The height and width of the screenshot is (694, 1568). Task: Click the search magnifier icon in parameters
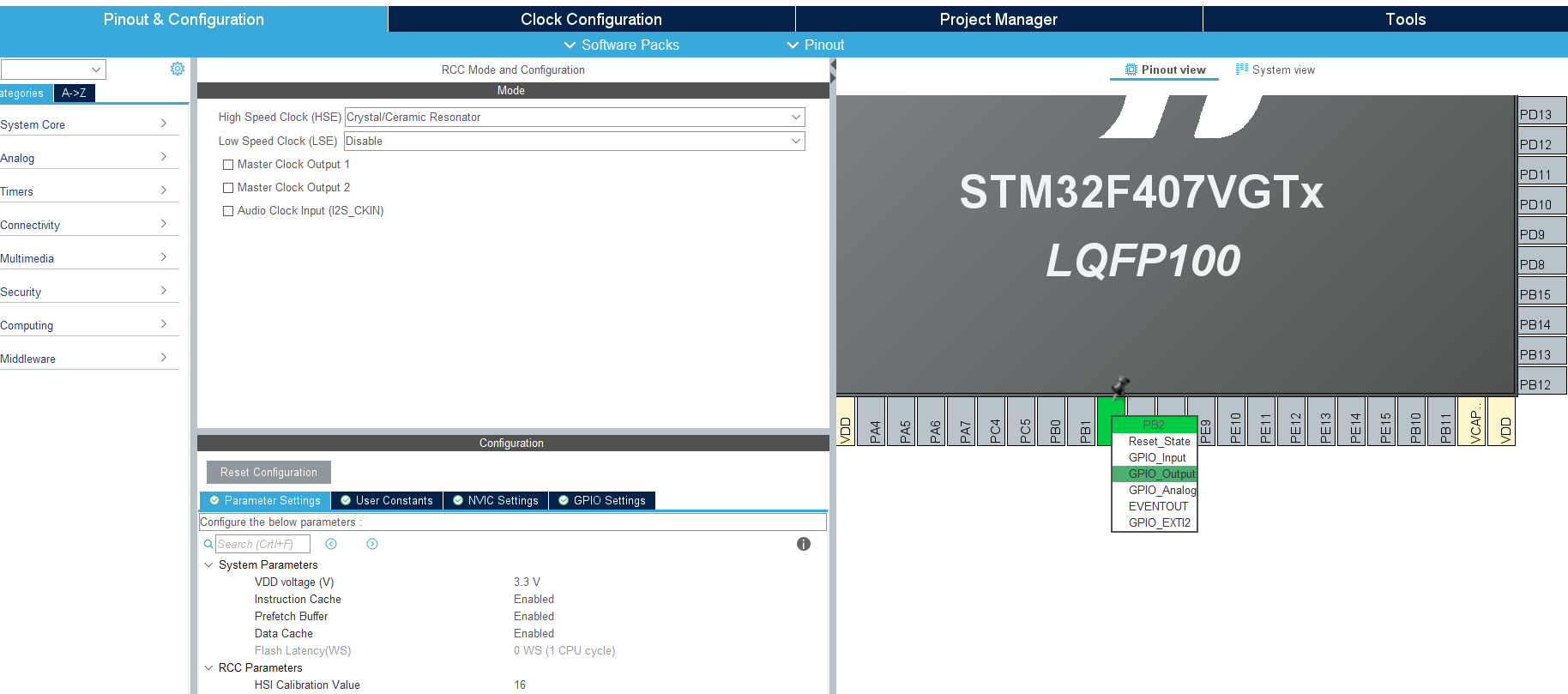pyautogui.click(x=208, y=544)
